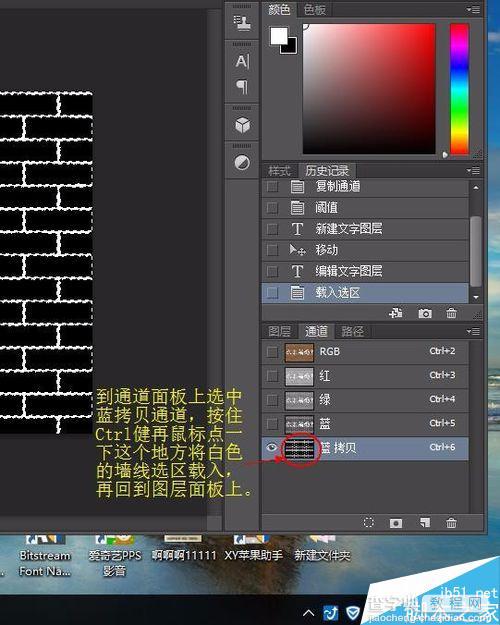
Task: Delete current history state trash icon
Action: point(451,314)
